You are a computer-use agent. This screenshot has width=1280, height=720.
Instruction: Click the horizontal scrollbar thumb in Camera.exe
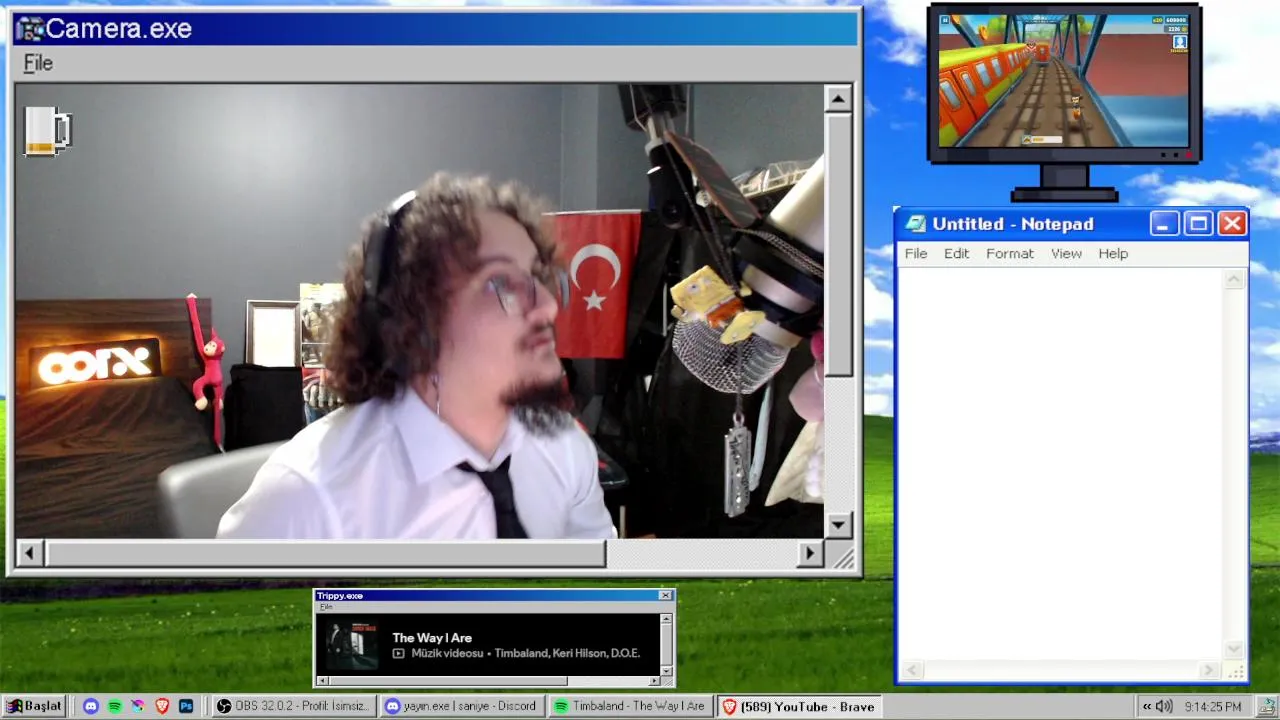pos(325,553)
